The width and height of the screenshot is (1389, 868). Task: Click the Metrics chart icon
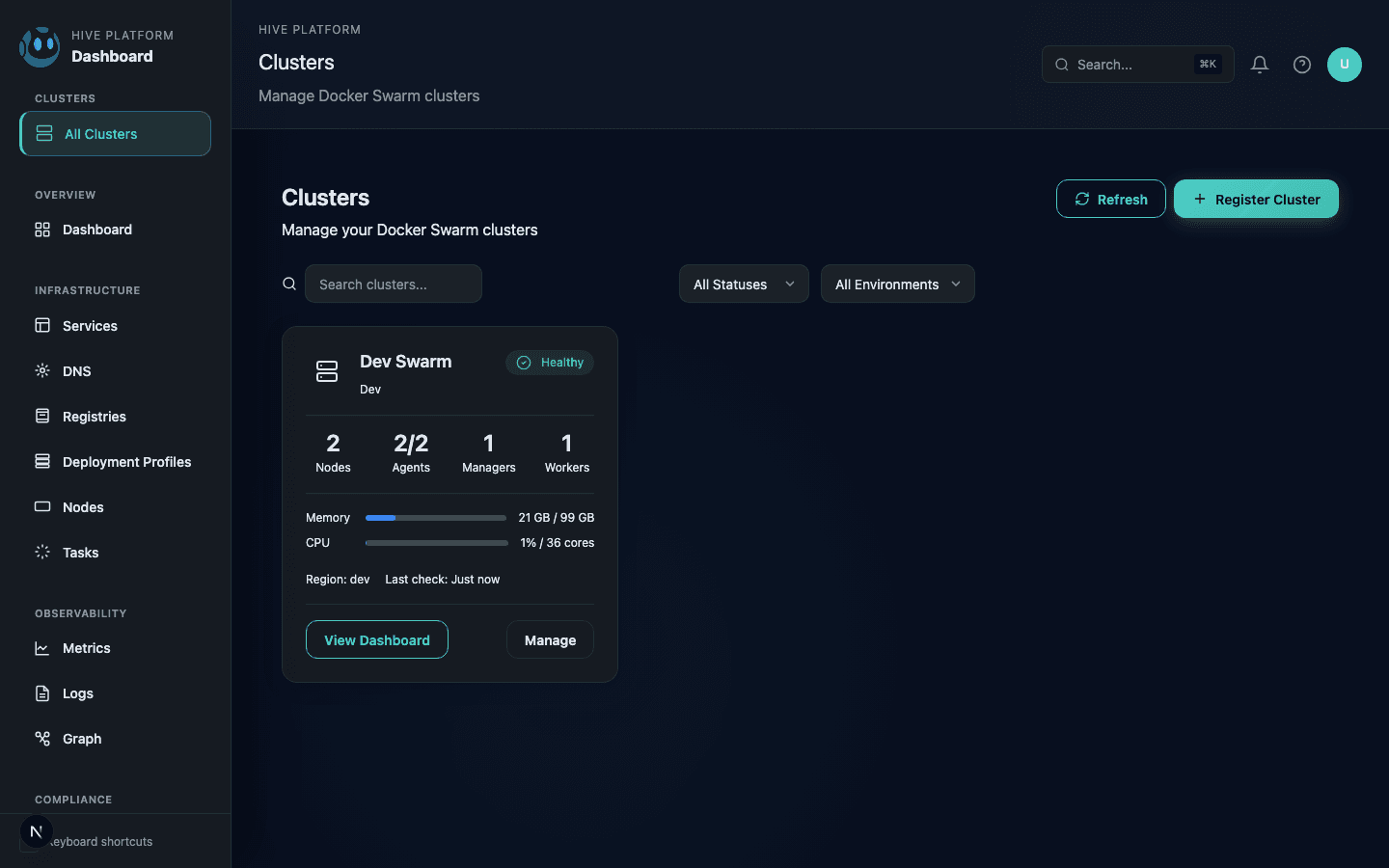click(x=42, y=648)
